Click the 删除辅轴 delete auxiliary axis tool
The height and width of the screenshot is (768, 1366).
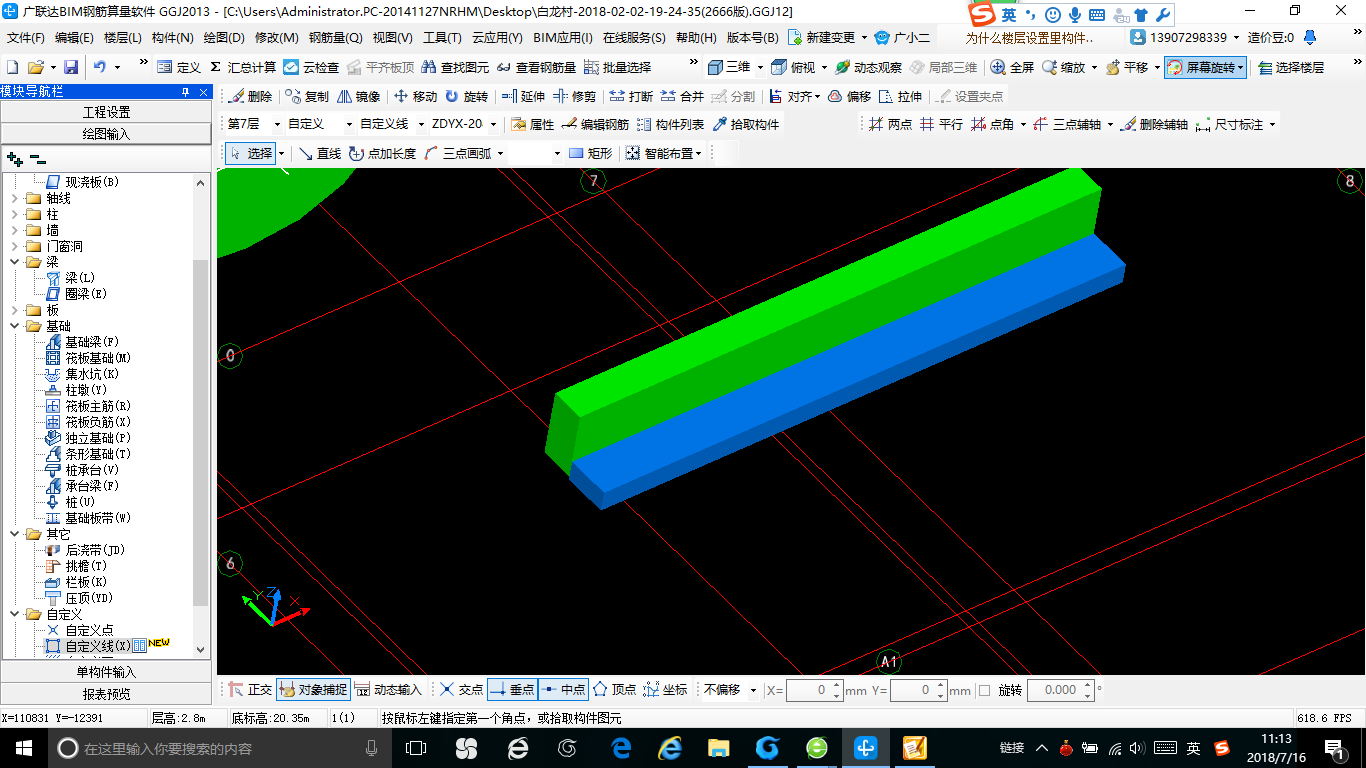[x=1154, y=125]
